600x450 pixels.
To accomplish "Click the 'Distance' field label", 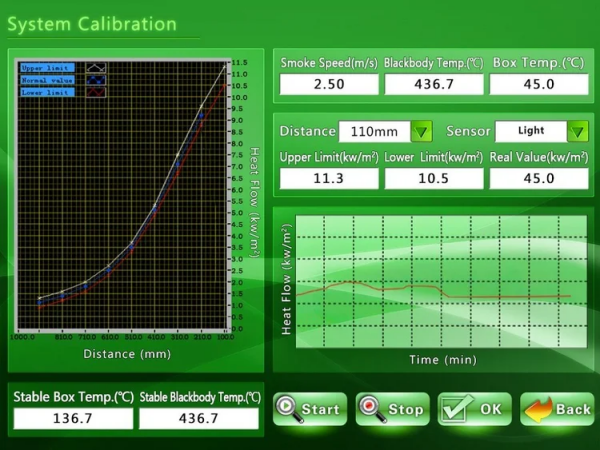I will coord(308,131).
